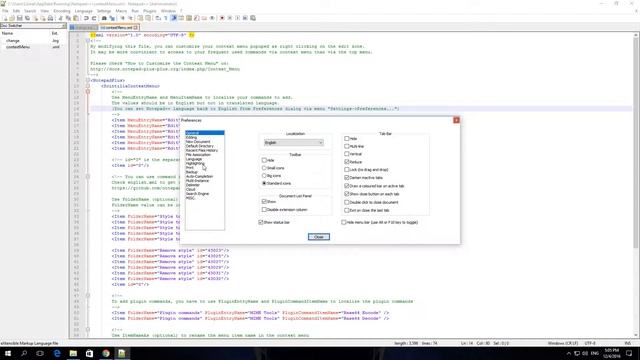The height and width of the screenshot is (360, 640).
Task: Close the Preferences dialog with red X
Action: coord(456,120)
